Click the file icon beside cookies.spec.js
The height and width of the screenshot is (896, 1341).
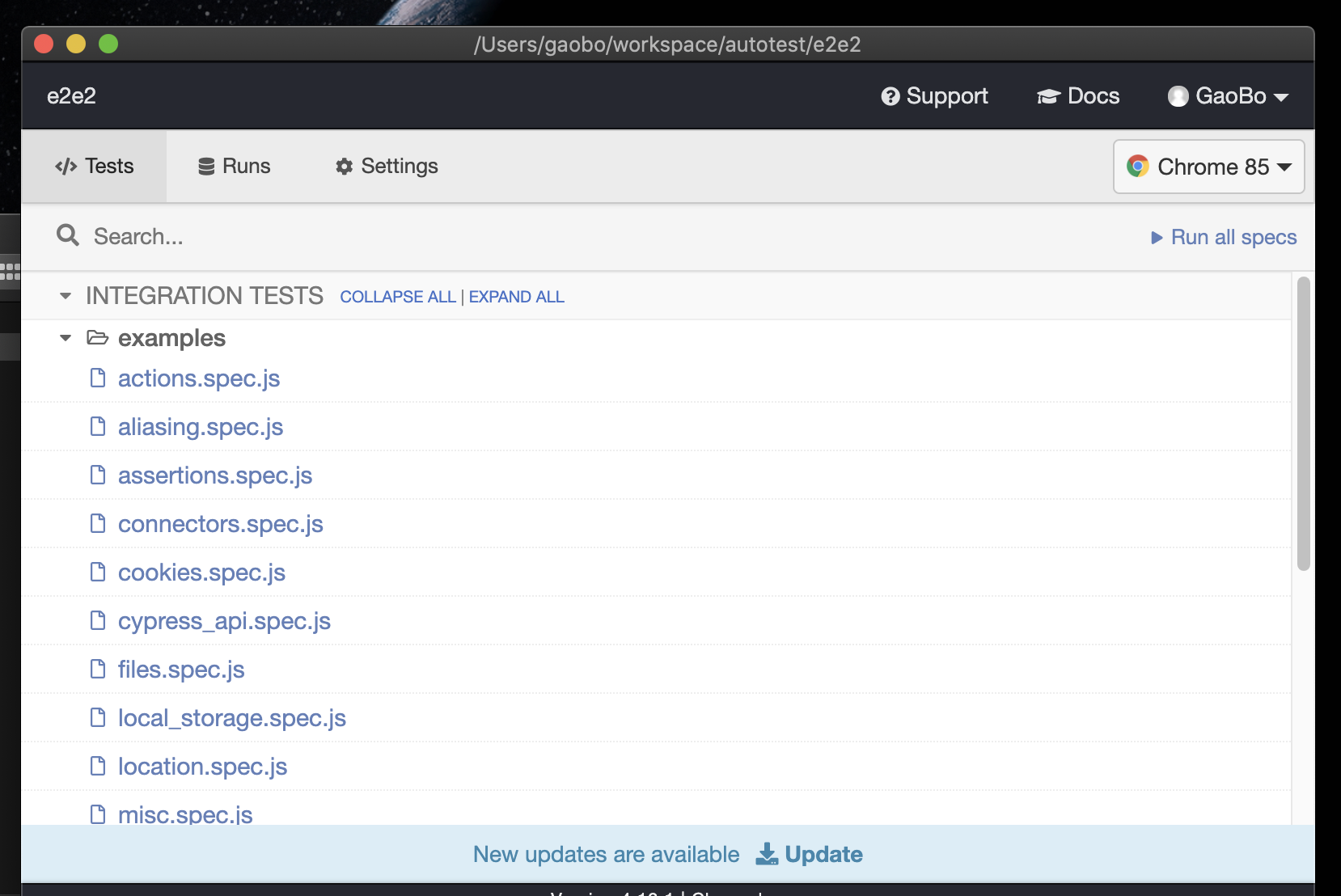98,572
